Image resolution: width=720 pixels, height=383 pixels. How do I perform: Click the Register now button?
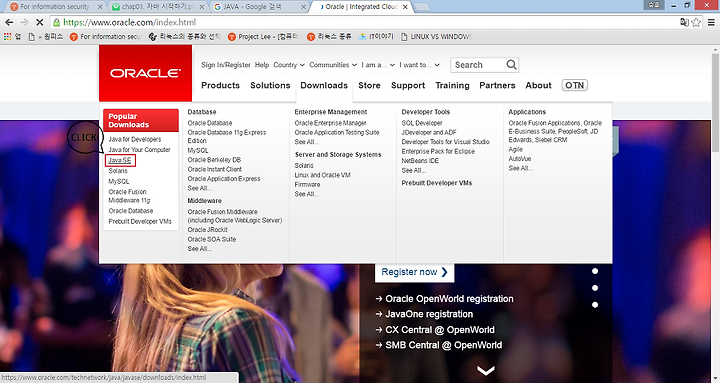[414, 272]
